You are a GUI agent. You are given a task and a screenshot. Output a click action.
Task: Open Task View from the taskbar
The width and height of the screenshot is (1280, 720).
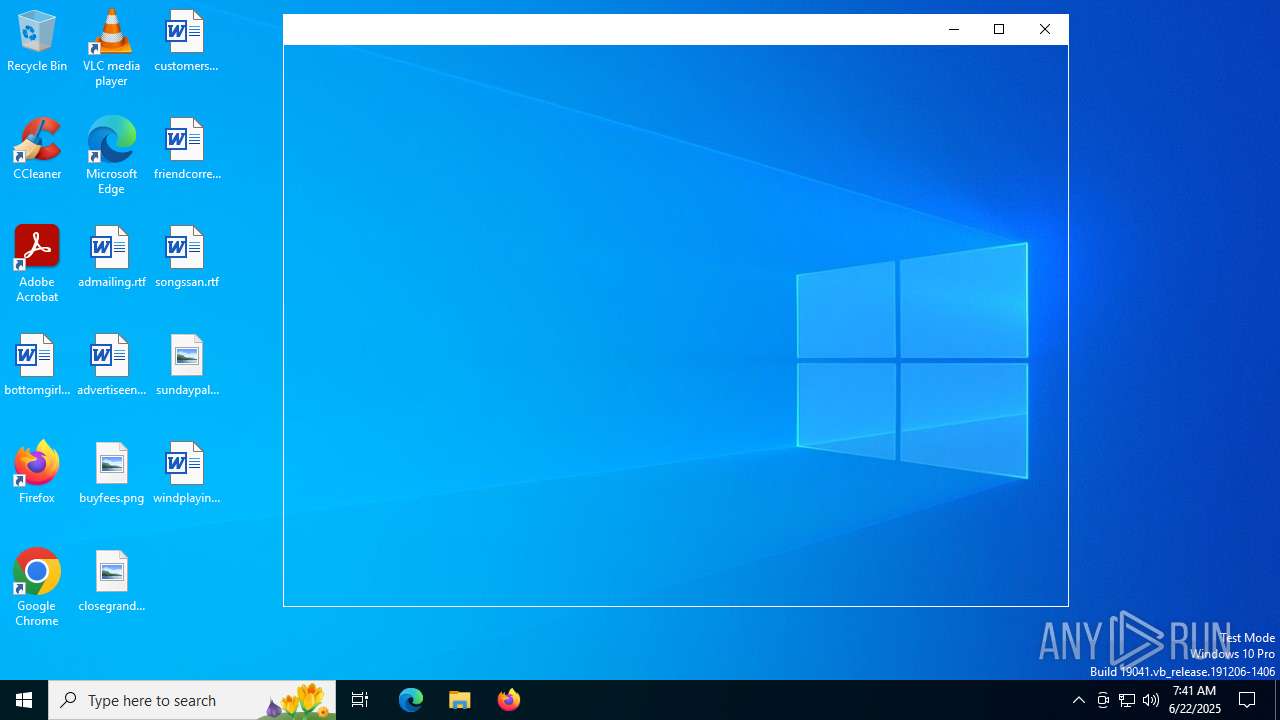[360, 700]
